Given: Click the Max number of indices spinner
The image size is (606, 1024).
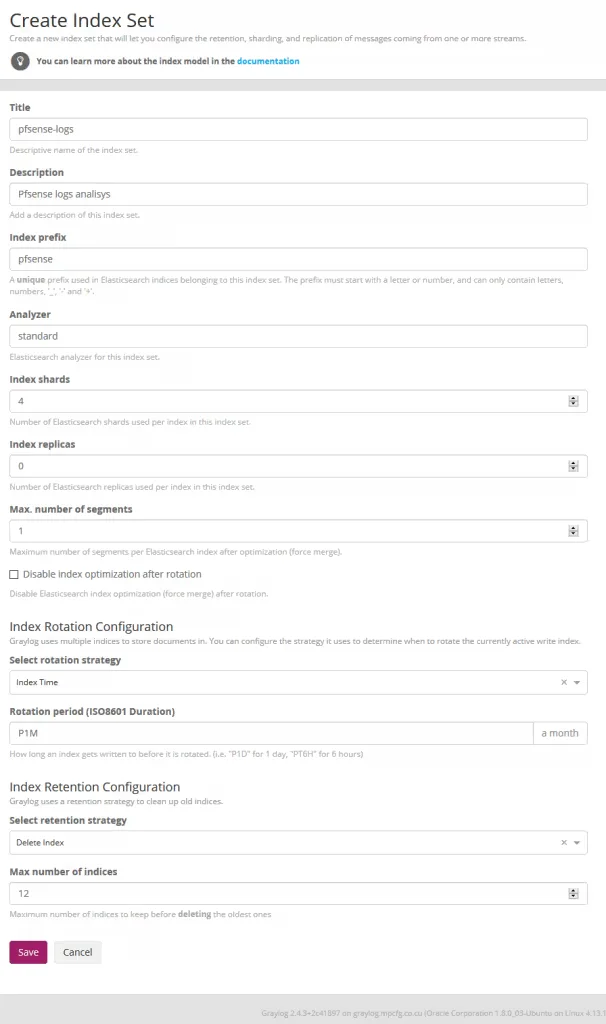Looking at the screenshot, I should click(573, 893).
